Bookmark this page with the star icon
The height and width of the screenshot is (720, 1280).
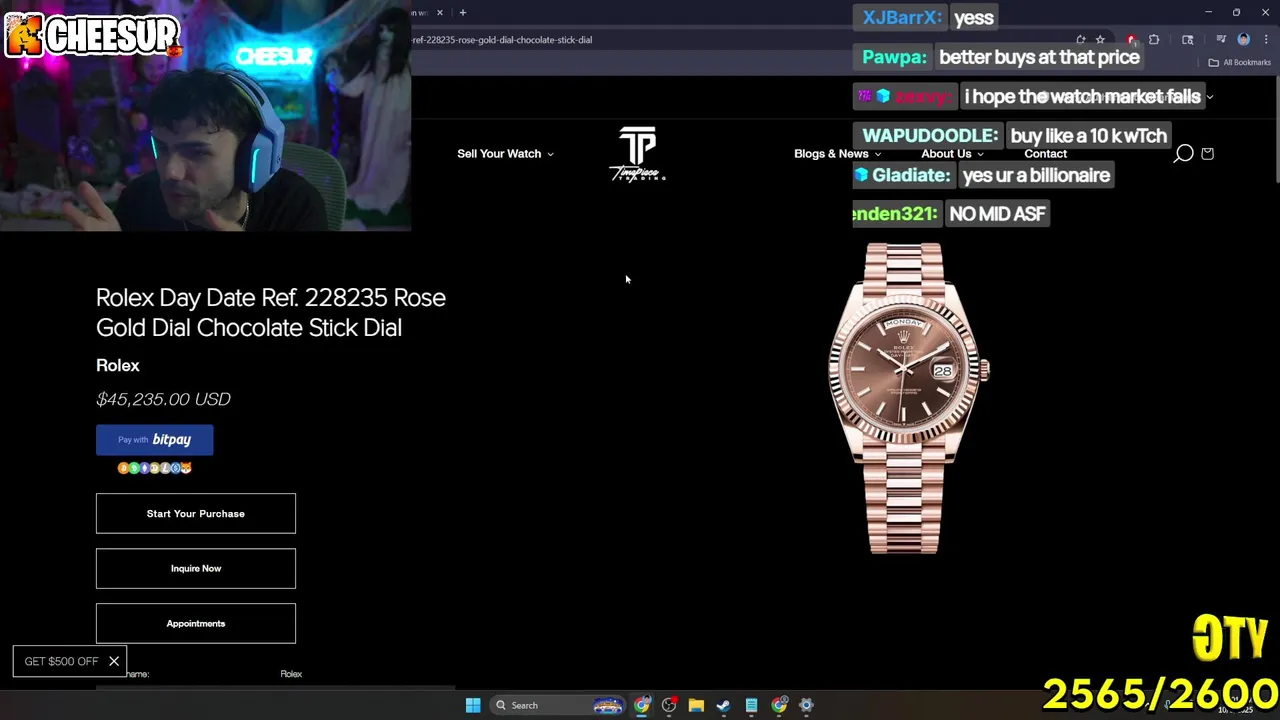click(1100, 40)
